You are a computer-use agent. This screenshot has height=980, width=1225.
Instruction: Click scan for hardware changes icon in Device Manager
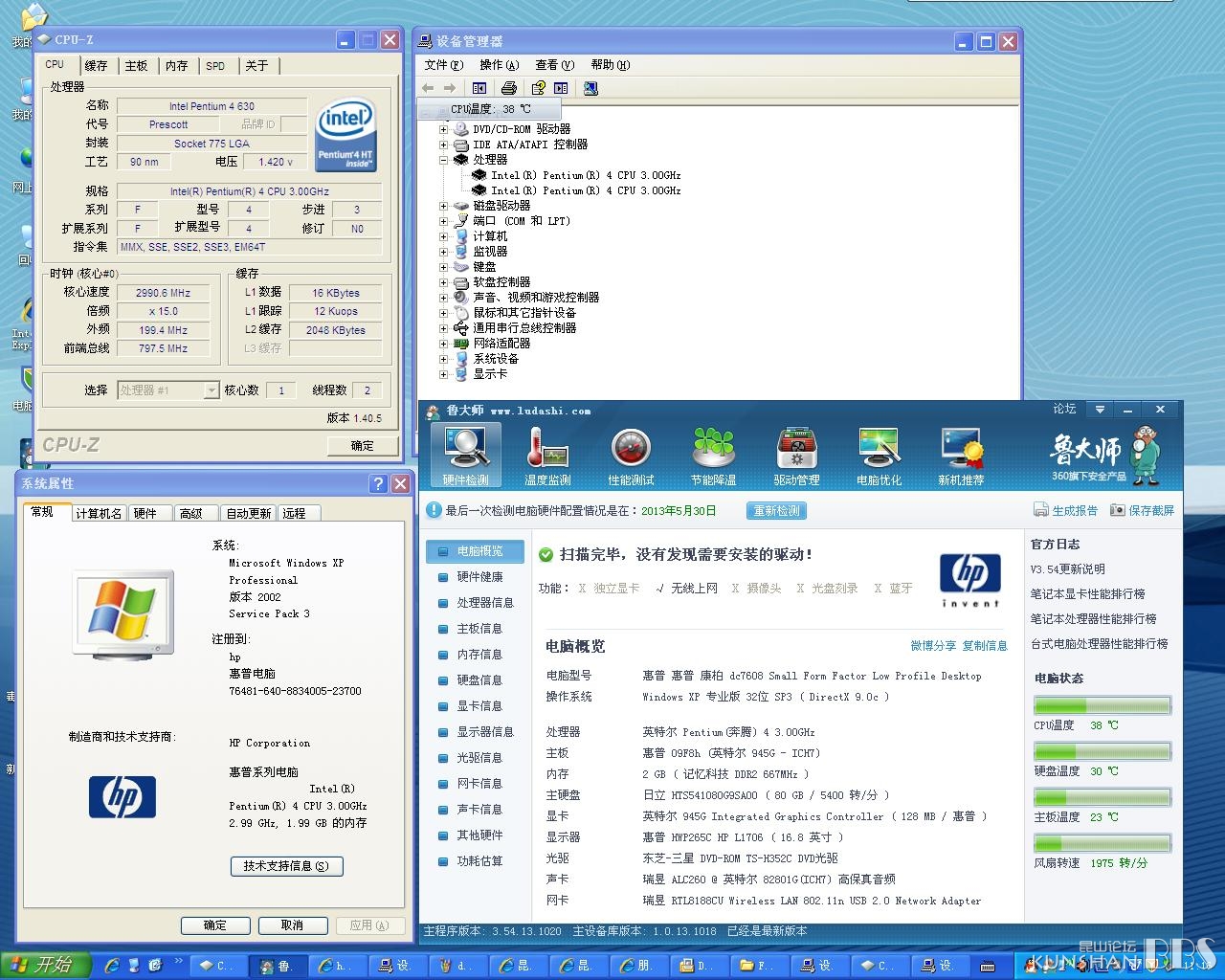(x=590, y=88)
